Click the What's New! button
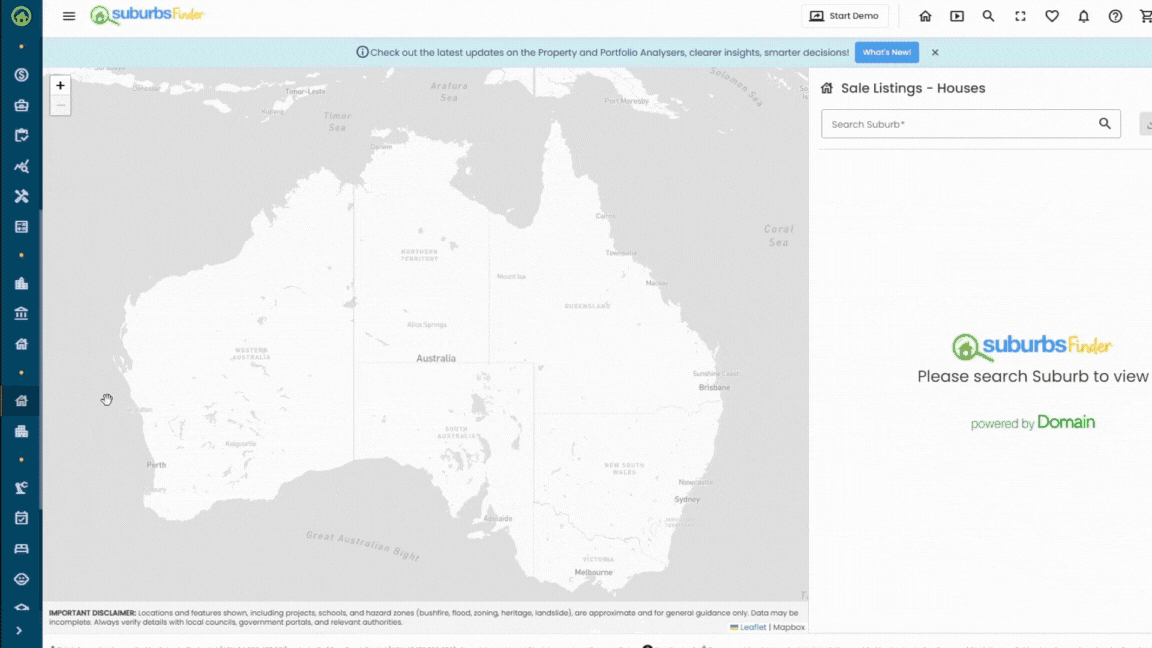This screenshot has width=1152, height=648. (x=886, y=52)
